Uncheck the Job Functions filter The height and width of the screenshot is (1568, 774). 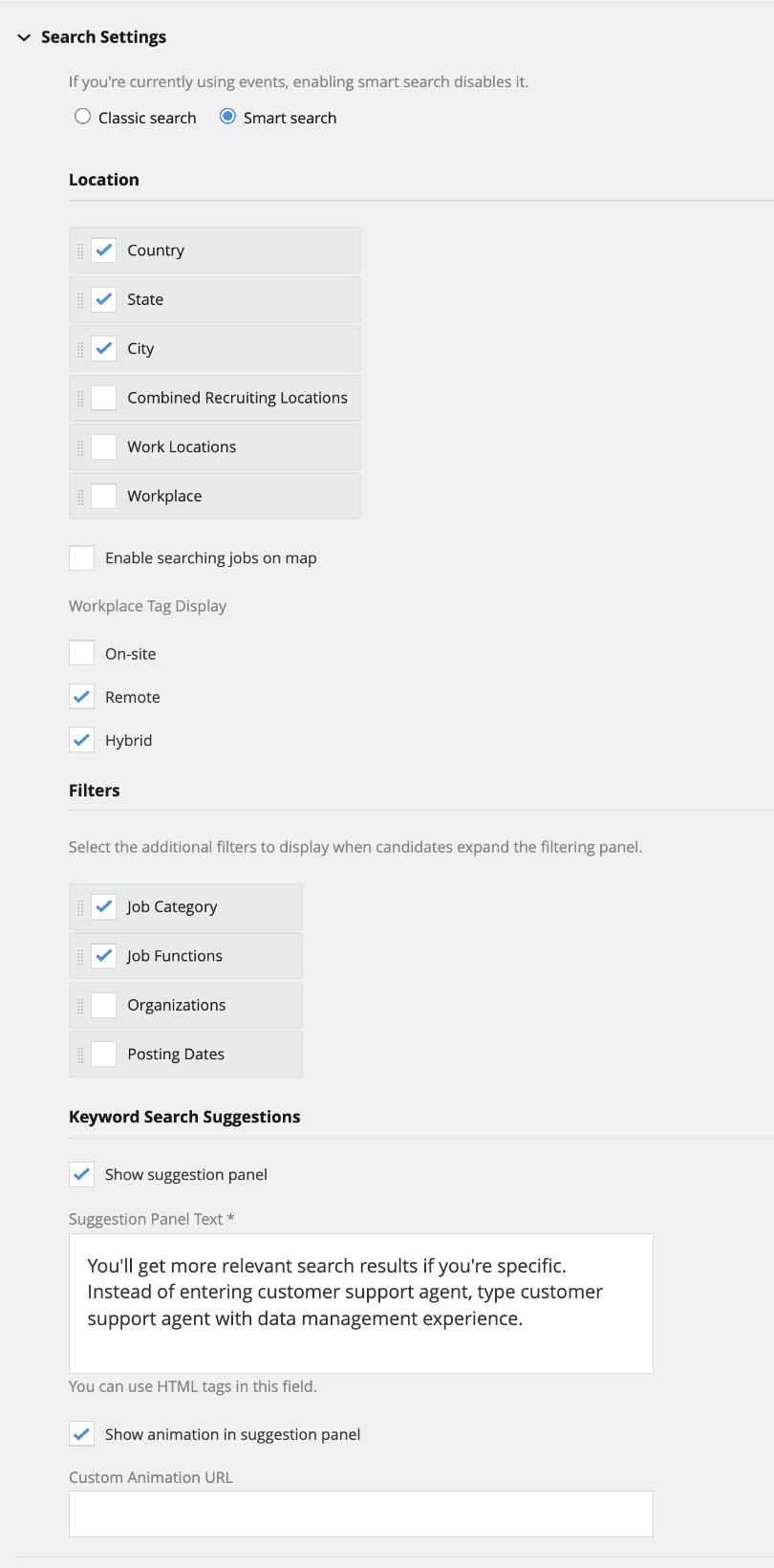click(104, 955)
